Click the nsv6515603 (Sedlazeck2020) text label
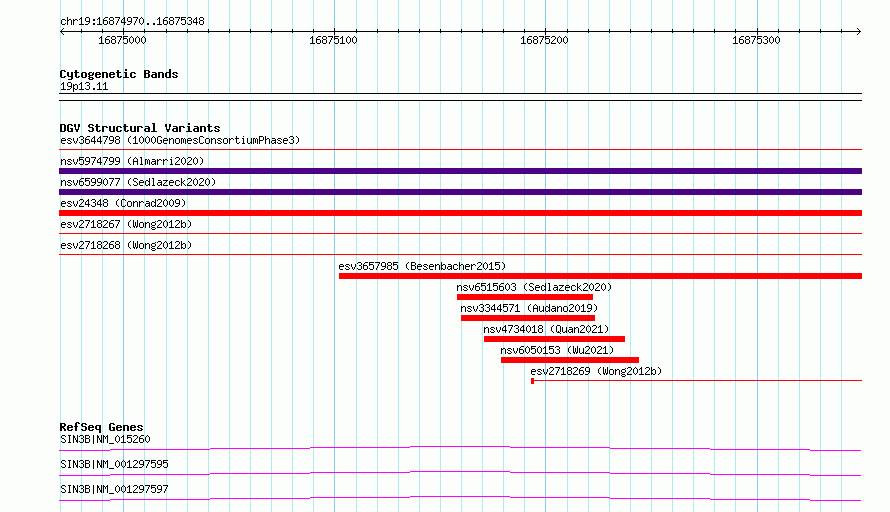 (x=534, y=287)
